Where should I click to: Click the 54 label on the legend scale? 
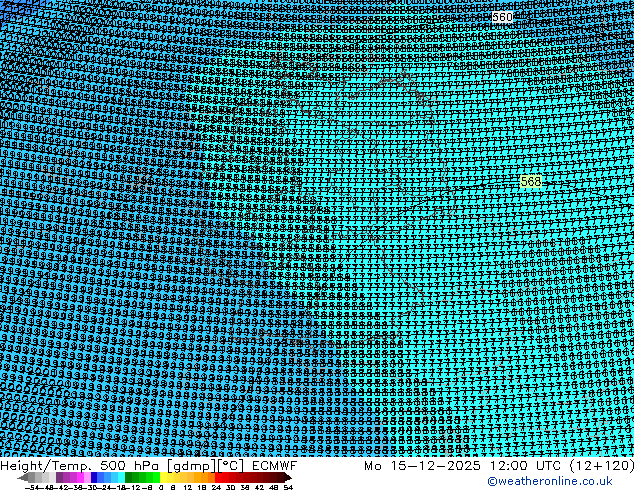pyautogui.click(x=288, y=487)
